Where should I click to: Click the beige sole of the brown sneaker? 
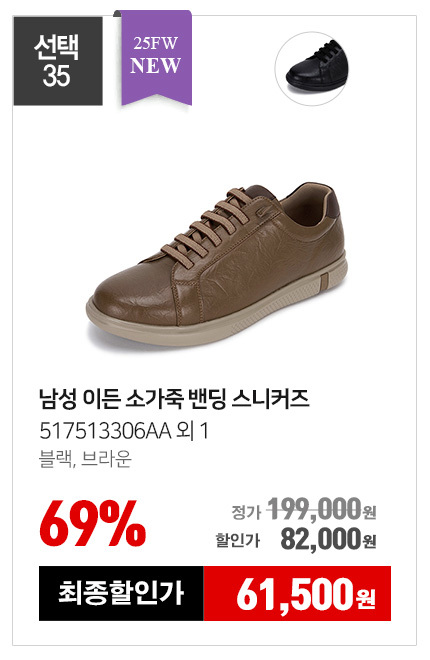pos(217,314)
